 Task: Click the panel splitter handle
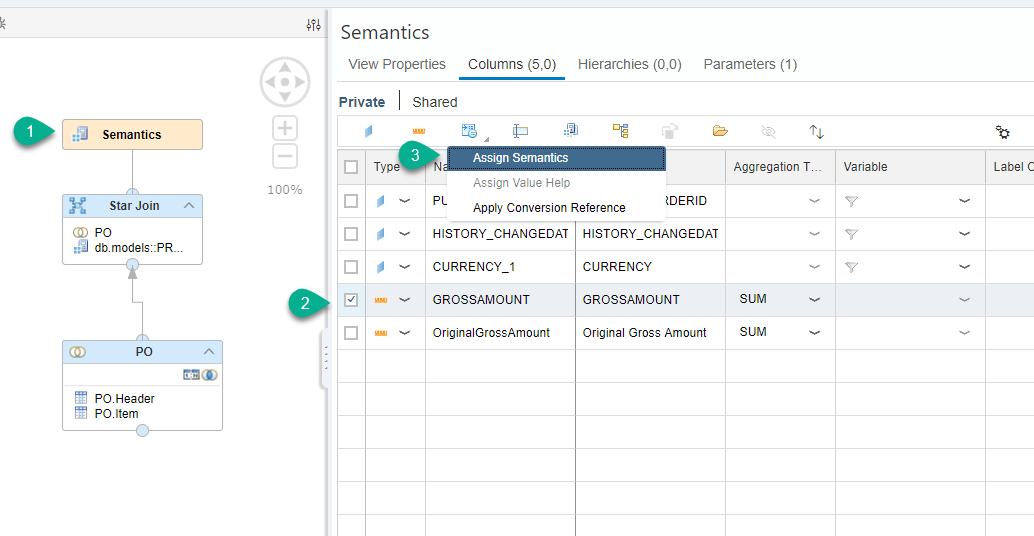click(x=325, y=359)
